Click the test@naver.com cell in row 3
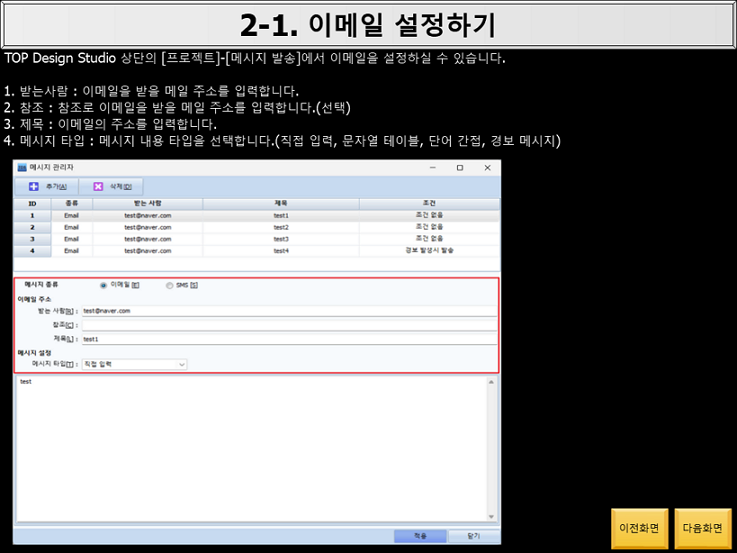737x553 pixels. pos(148,239)
